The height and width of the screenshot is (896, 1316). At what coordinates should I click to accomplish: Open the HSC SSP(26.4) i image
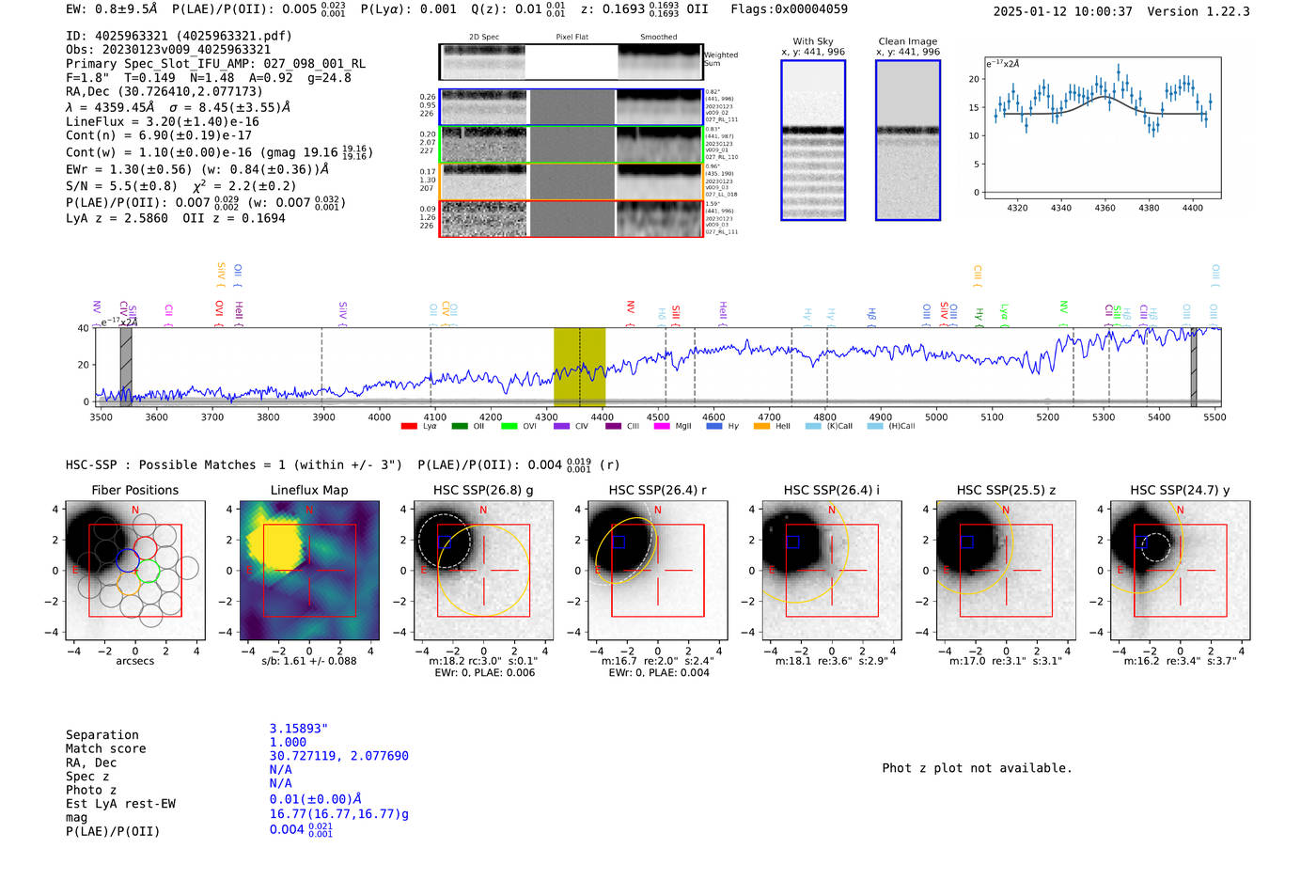[x=831, y=570]
